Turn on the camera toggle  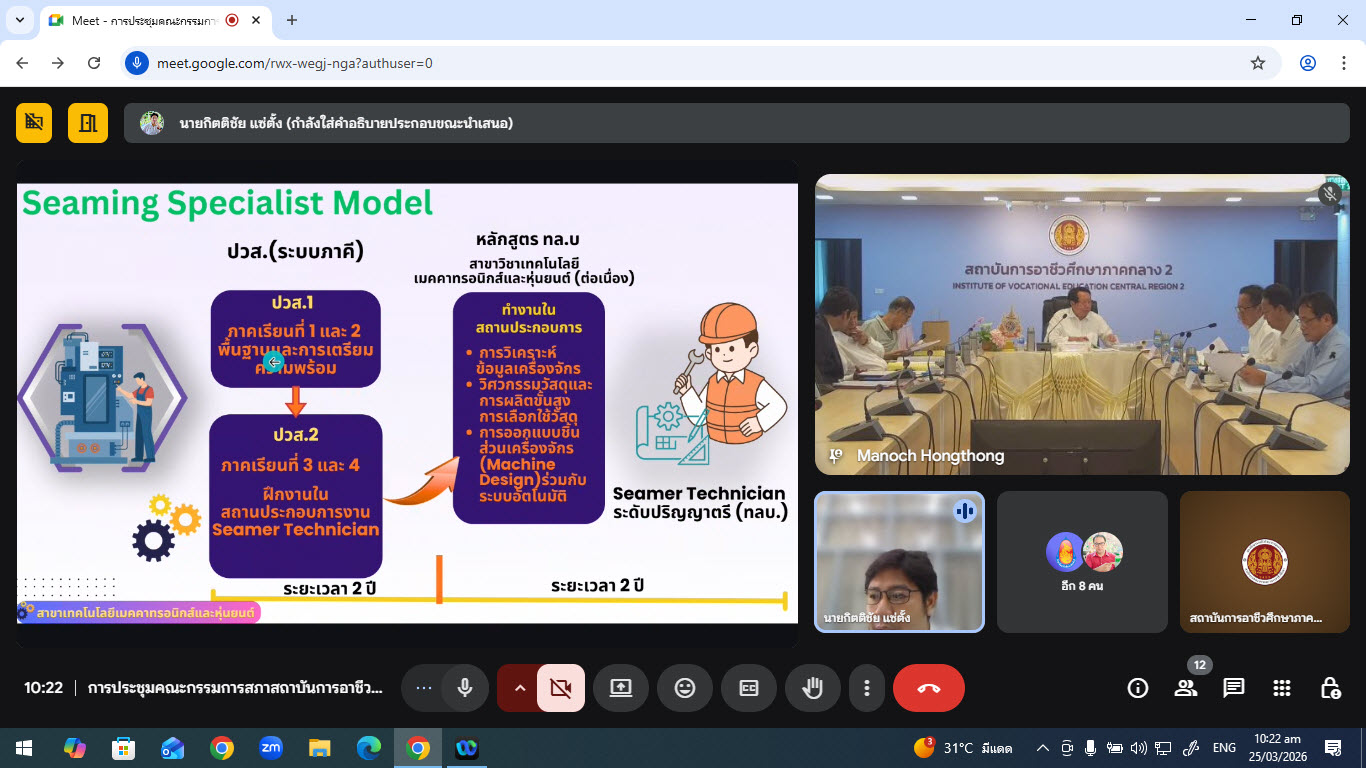point(561,688)
